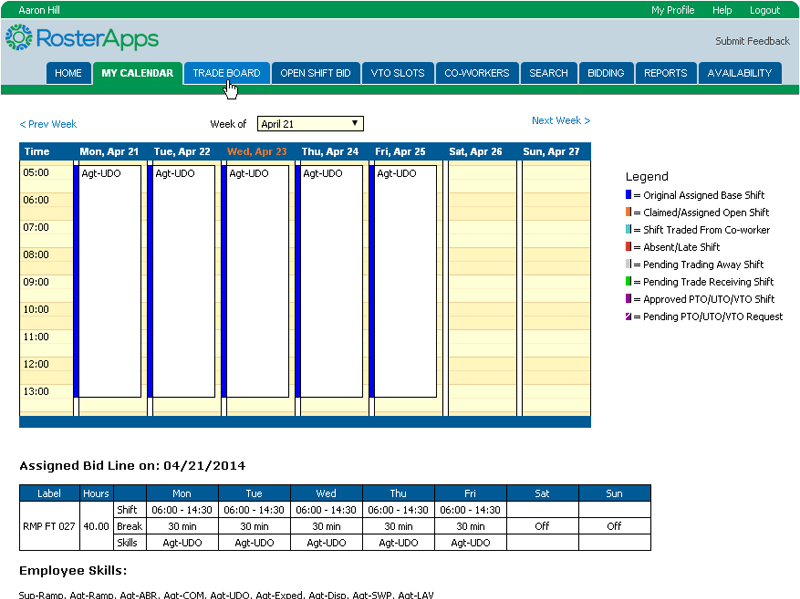Click the Prev Week link
This screenshot has width=800, height=599.
(48, 124)
